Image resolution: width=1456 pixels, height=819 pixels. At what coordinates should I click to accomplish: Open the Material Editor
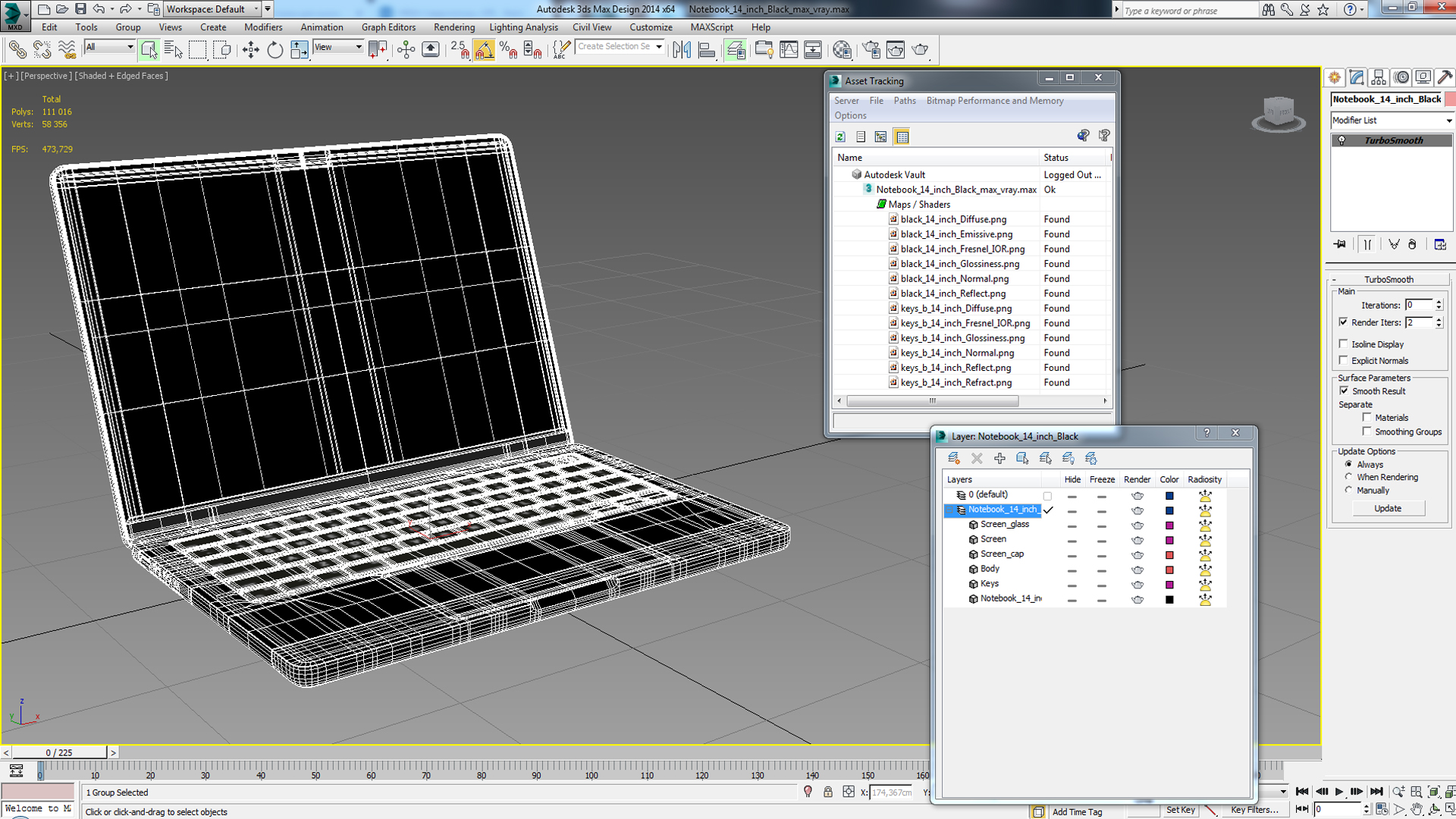[x=842, y=50]
